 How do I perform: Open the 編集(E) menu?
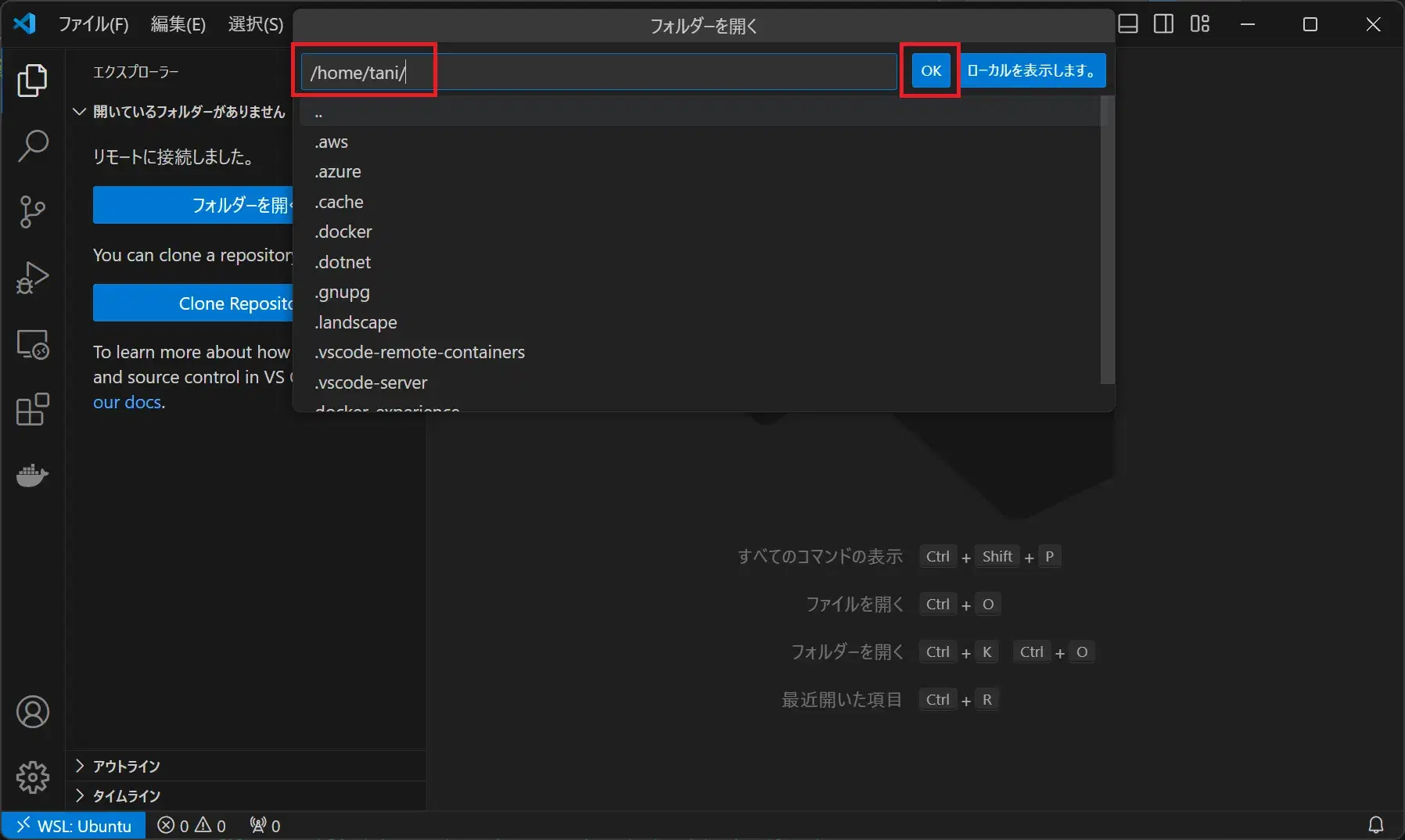click(x=178, y=24)
